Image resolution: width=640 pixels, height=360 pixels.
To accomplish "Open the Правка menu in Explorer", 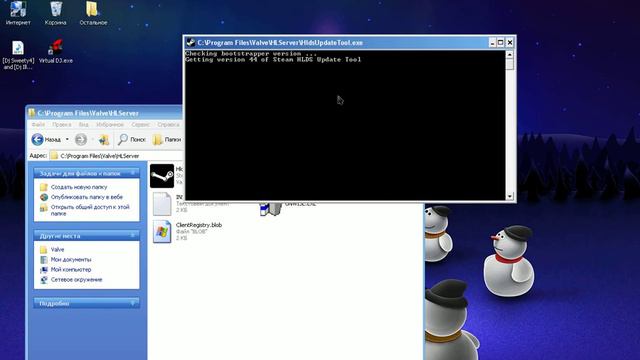I will click(x=62, y=124).
